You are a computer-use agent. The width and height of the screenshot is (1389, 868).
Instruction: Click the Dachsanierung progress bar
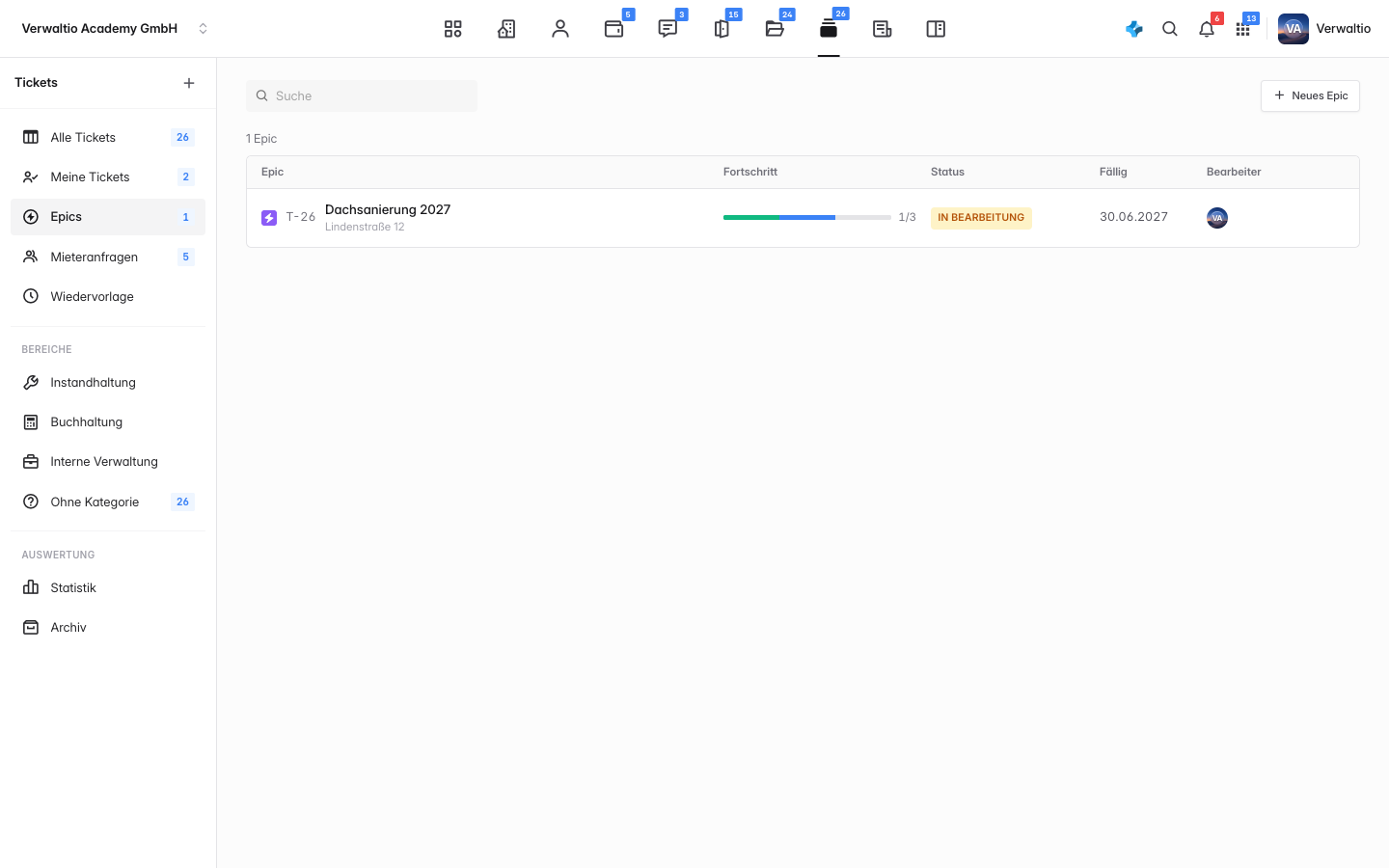[x=807, y=217]
